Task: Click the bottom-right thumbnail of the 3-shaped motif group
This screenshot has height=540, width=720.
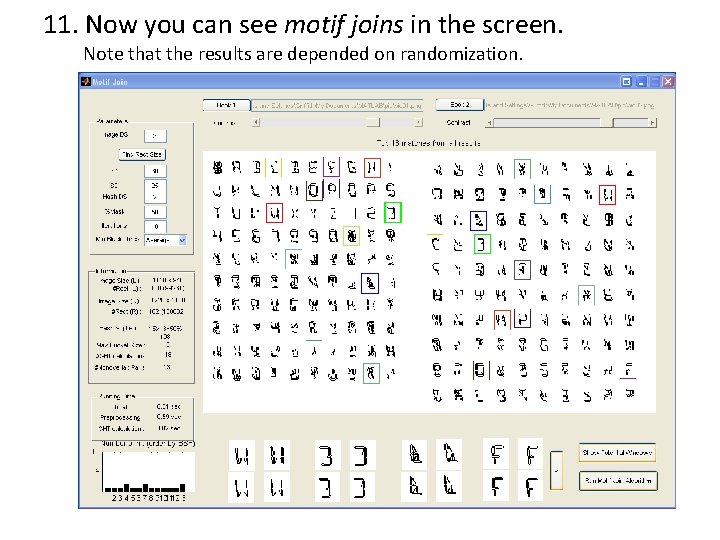Action: click(x=362, y=487)
